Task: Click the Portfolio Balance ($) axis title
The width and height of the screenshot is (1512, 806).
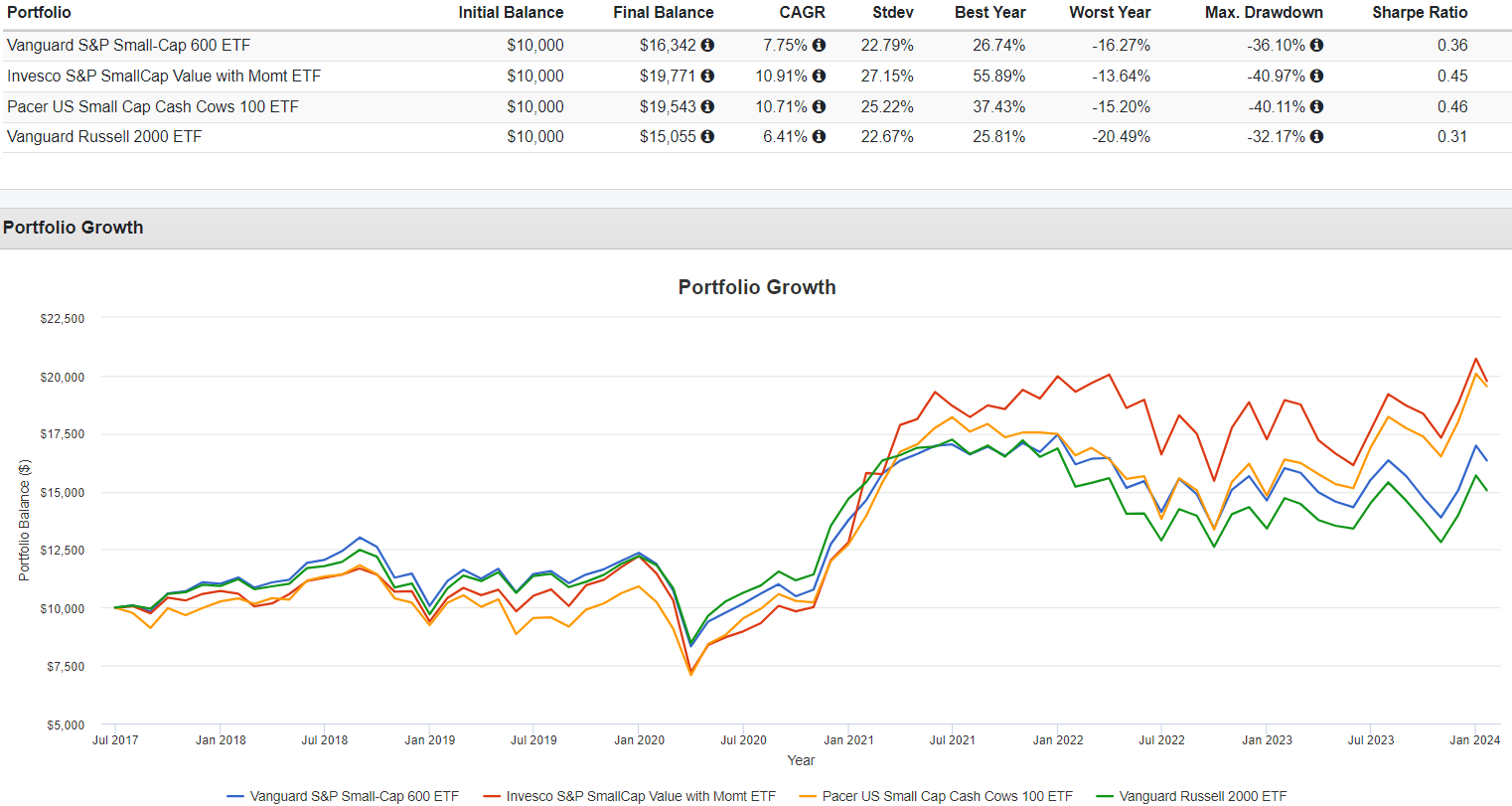Action: (x=24, y=520)
